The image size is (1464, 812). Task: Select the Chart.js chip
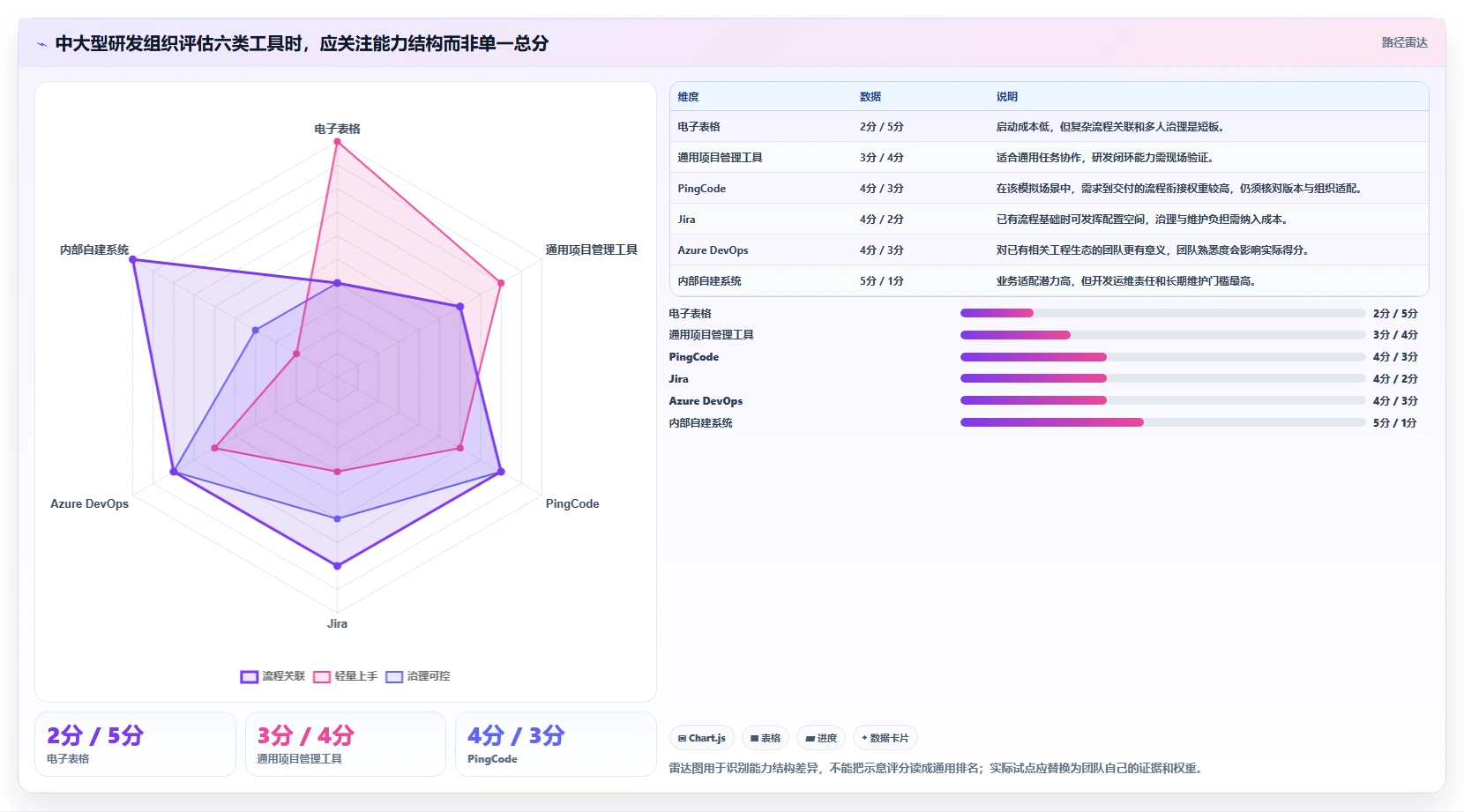pos(702,738)
